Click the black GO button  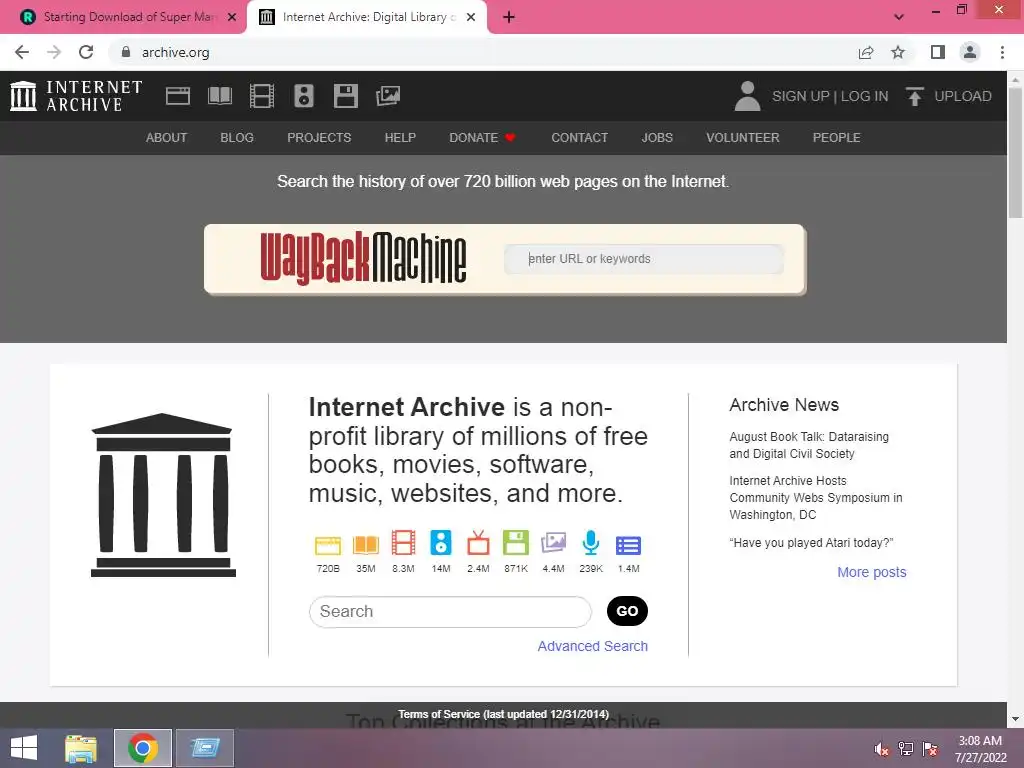click(x=627, y=611)
